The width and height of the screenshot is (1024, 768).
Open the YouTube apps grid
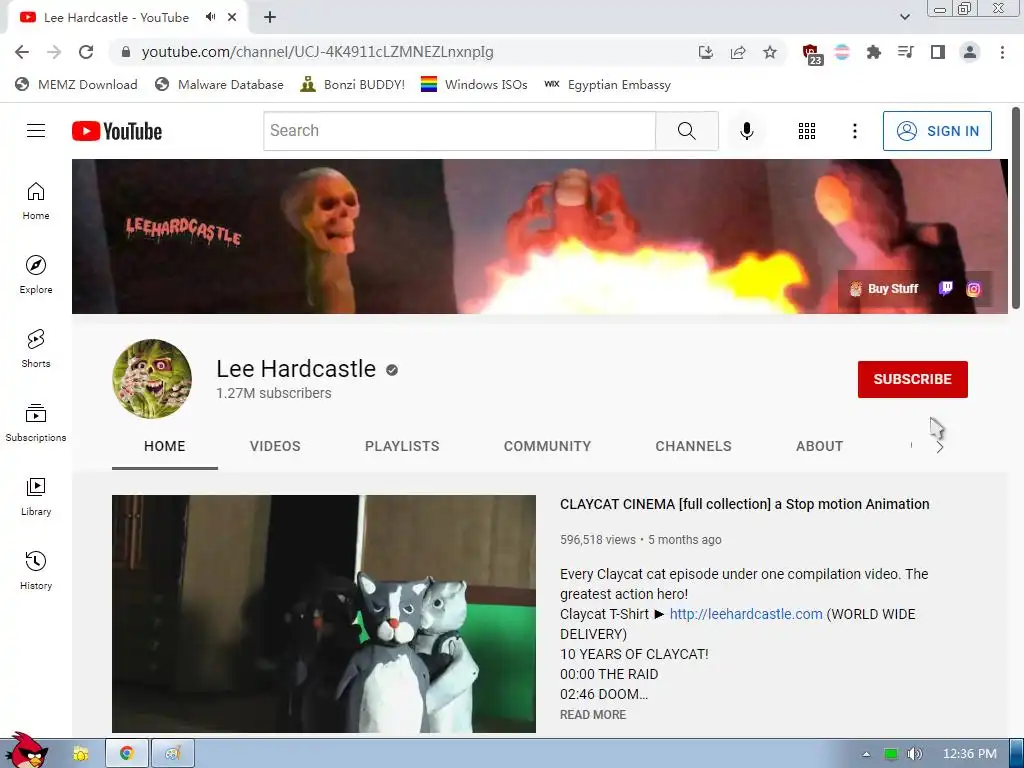[x=807, y=131]
